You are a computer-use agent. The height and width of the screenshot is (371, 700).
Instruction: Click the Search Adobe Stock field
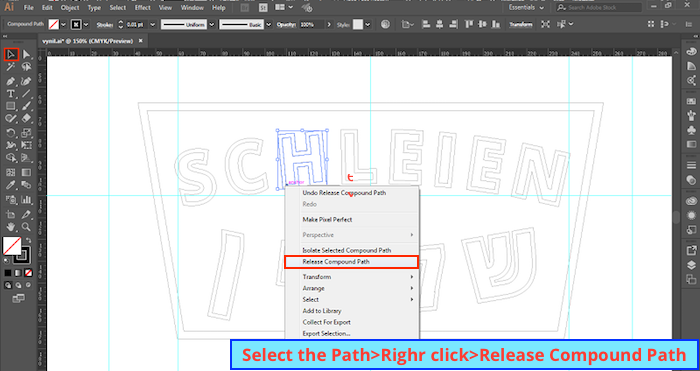point(599,8)
